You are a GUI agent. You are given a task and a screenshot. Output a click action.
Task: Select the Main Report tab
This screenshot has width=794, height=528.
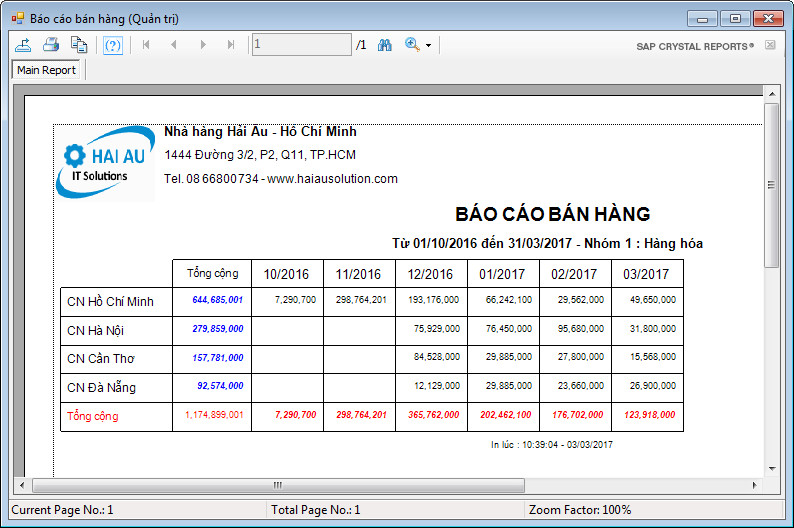coord(47,70)
